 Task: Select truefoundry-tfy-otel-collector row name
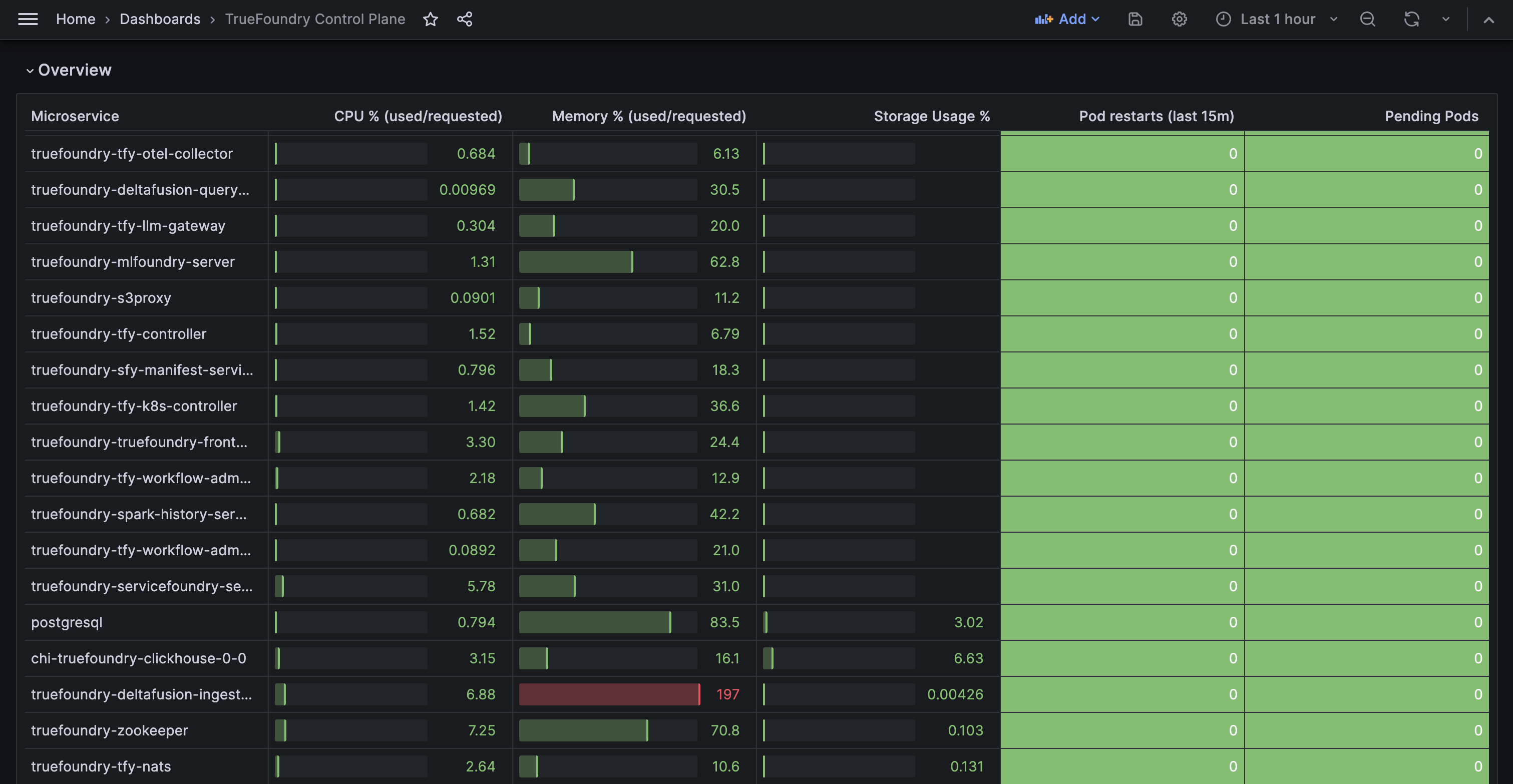coord(132,154)
